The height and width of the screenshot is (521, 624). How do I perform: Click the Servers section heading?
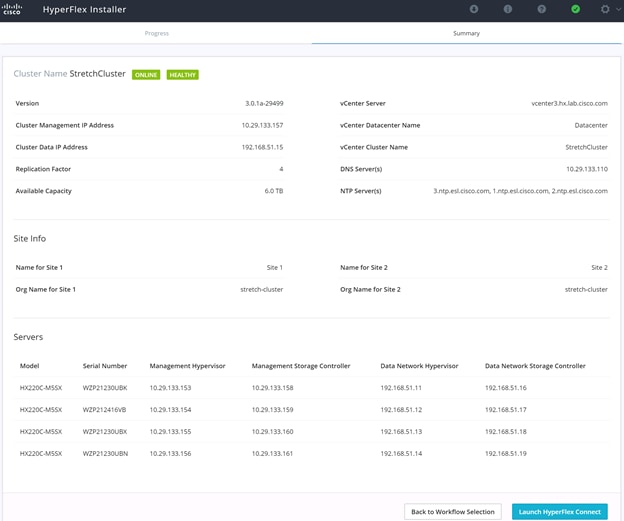click(x=28, y=337)
